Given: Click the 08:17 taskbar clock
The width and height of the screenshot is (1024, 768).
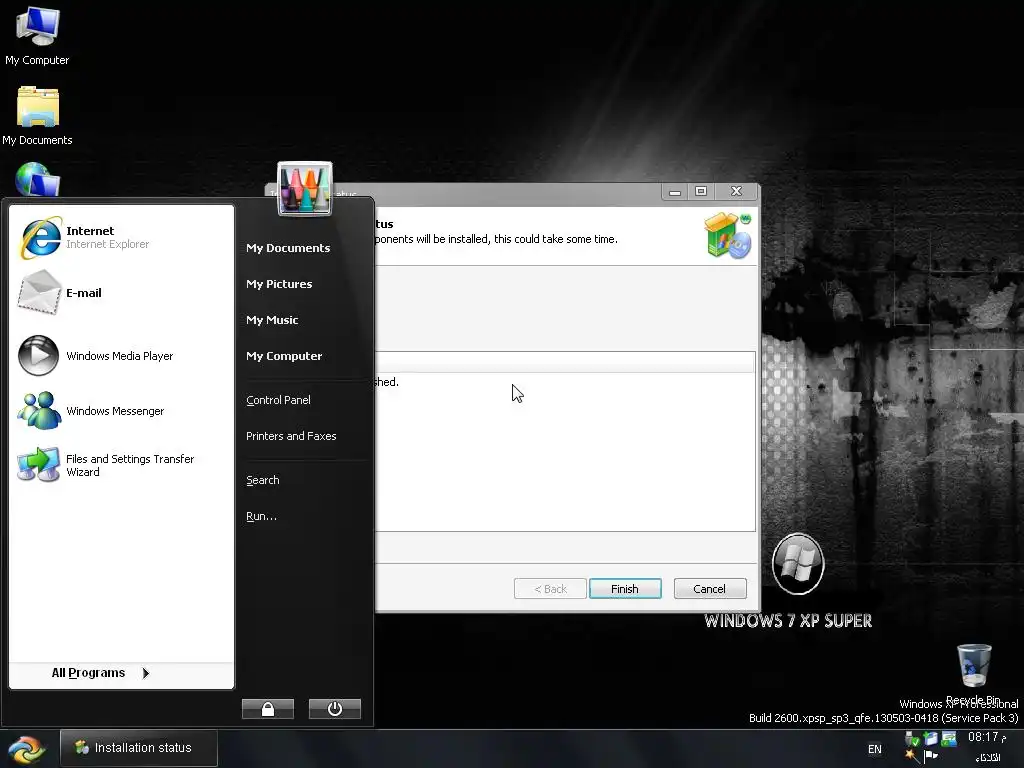Looking at the screenshot, I should coord(987,737).
